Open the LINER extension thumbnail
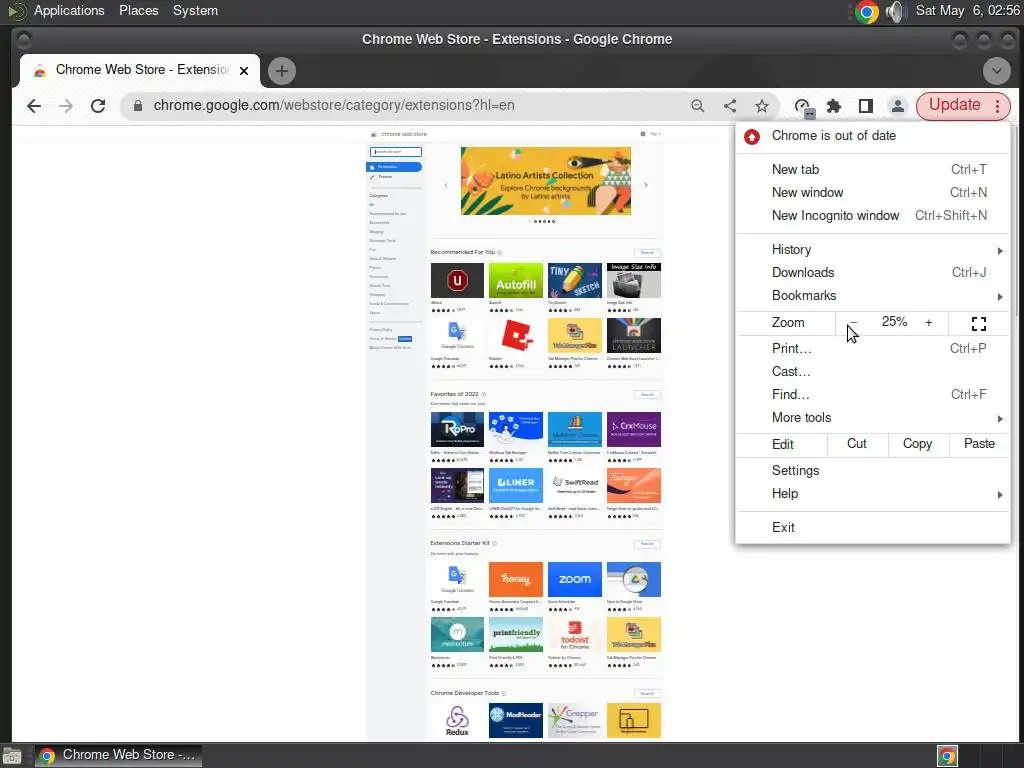 point(515,485)
